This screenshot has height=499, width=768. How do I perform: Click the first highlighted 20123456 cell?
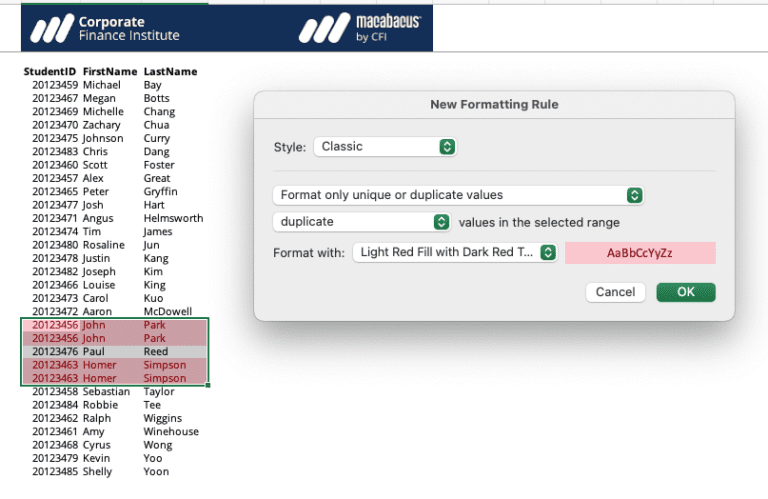[x=54, y=325]
